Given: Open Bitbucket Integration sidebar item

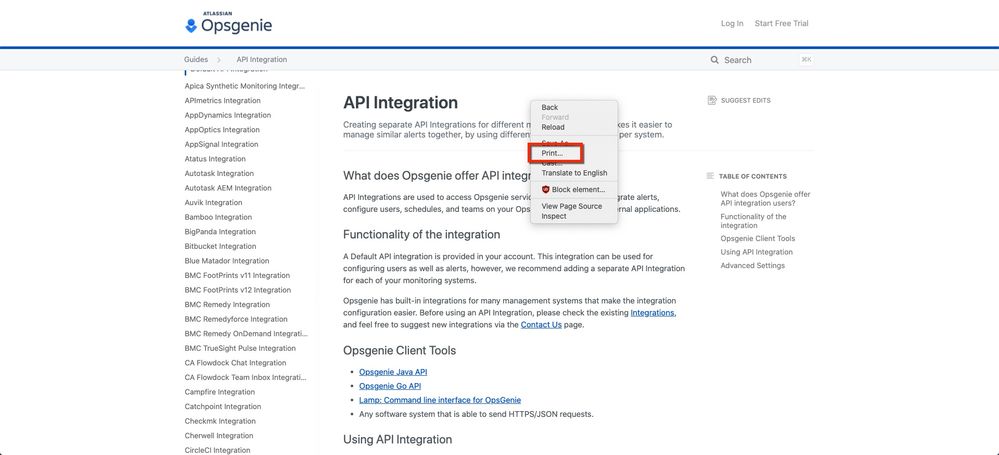Looking at the screenshot, I should 220,247.
